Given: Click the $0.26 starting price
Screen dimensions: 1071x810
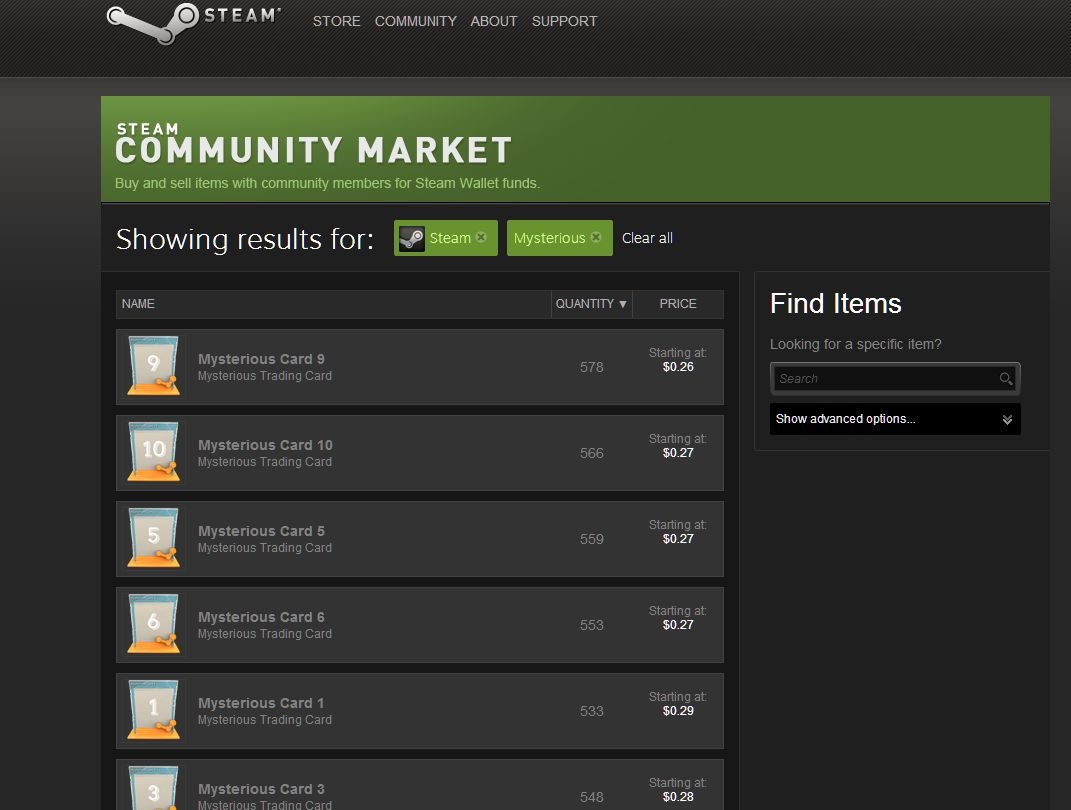Looking at the screenshot, I should [x=678, y=367].
